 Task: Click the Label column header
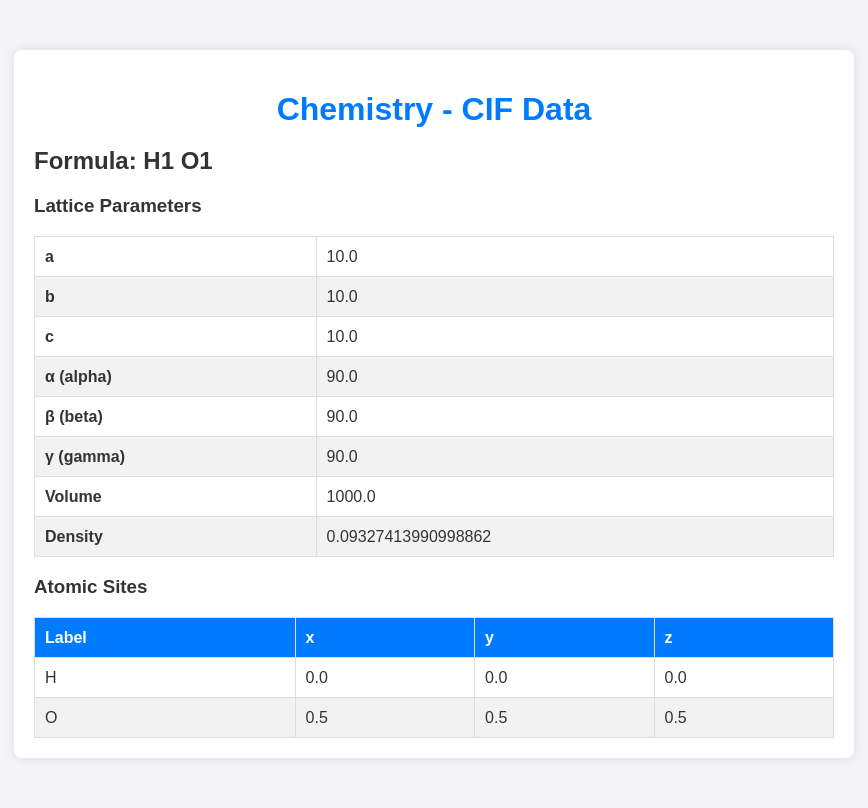point(66,638)
